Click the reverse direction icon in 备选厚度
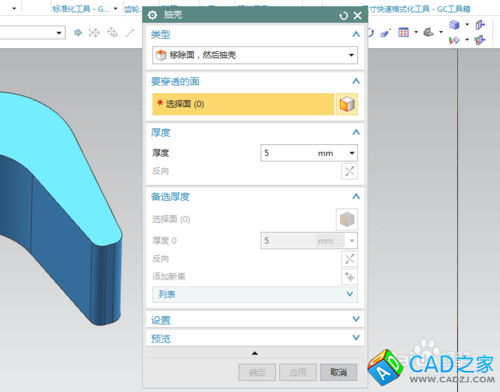This screenshot has height=392, width=500. pos(349,259)
